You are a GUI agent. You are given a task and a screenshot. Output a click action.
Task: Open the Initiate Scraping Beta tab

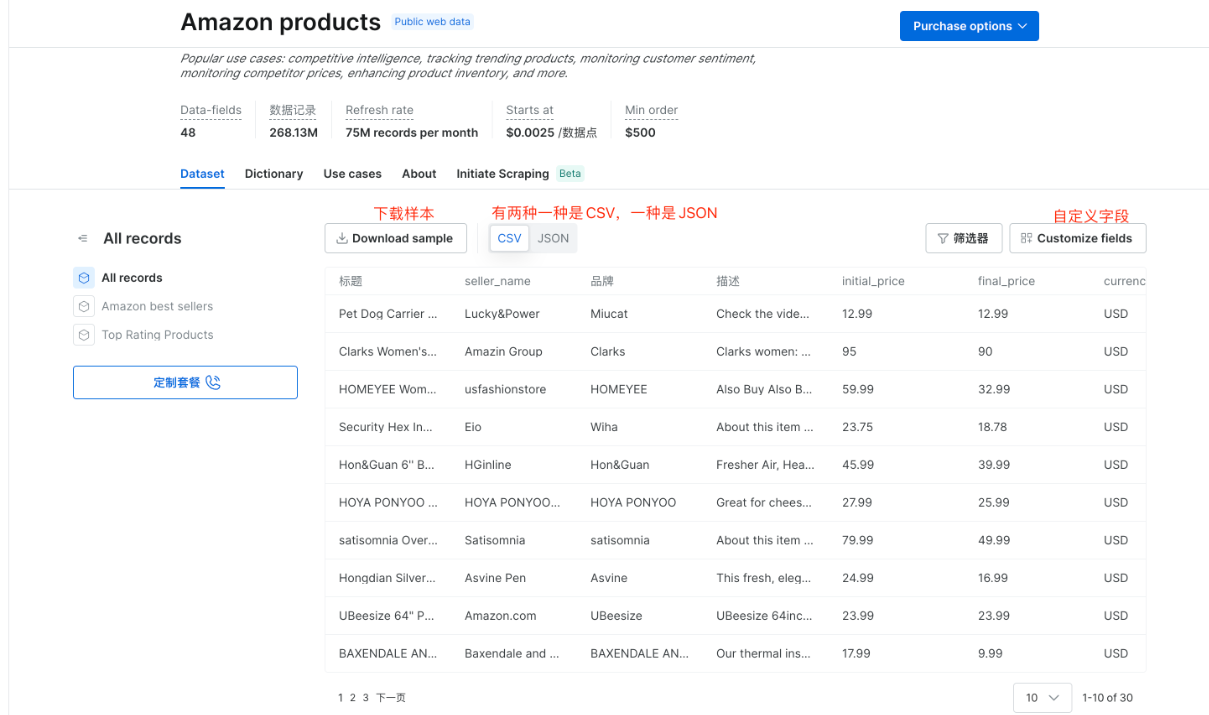coord(520,174)
